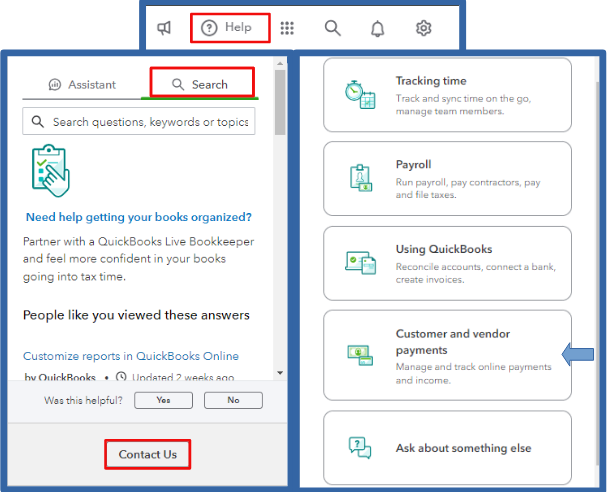Viewport: 607px width, 492px height.
Task: Open the Help menu in the toolbar
Action: pos(230,27)
